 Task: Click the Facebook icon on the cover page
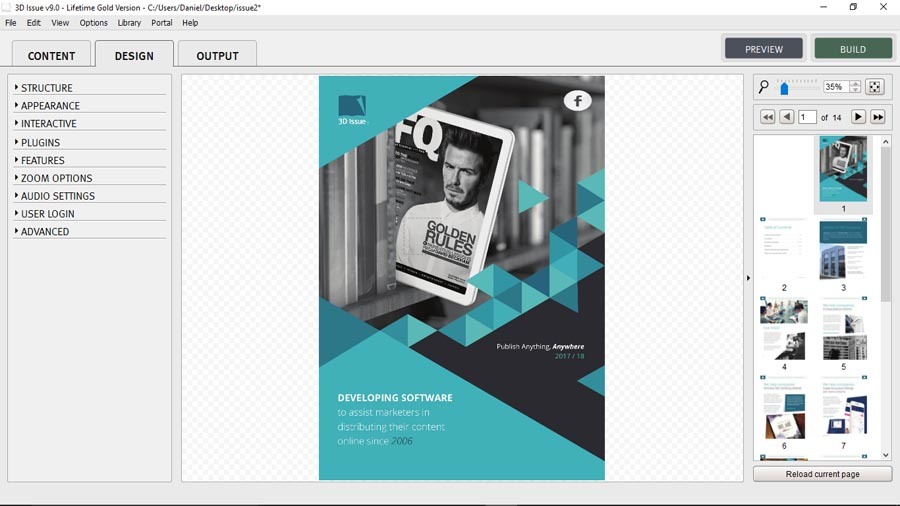pyautogui.click(x=577, y=101)
